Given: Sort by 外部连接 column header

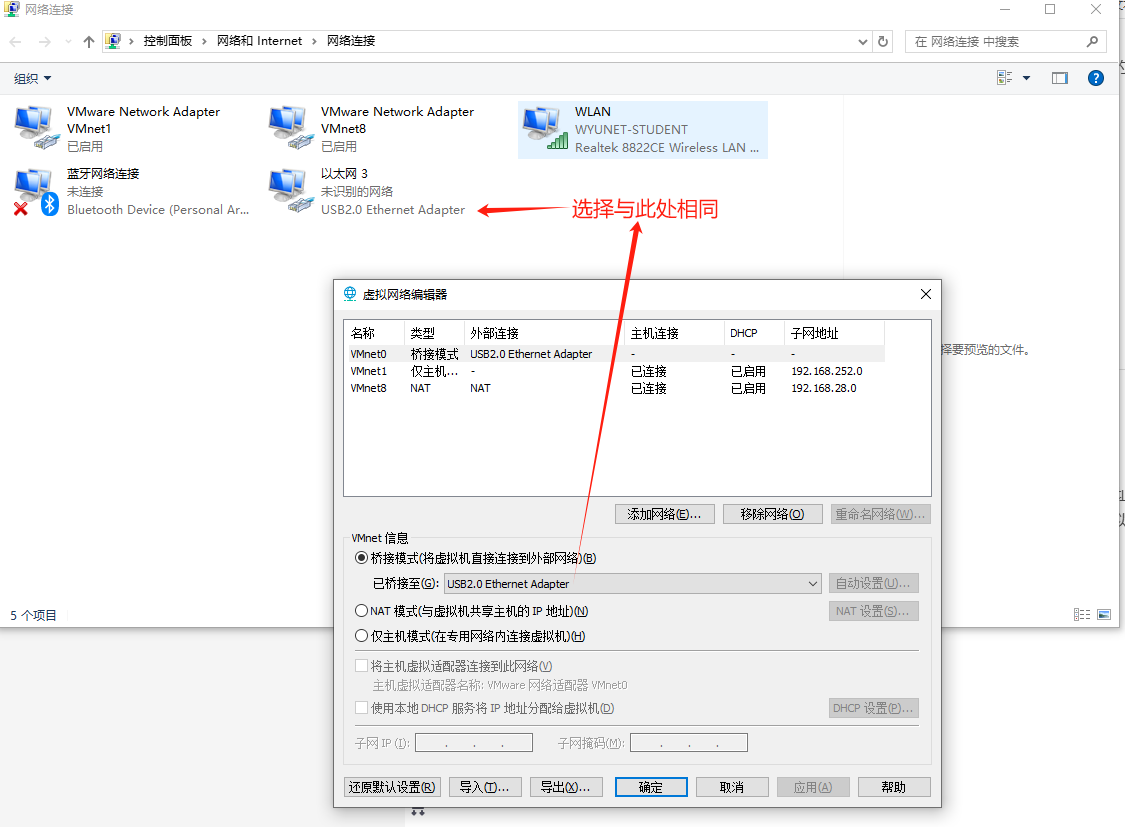Looking at the screenshot, I should [x=545, y=333].
